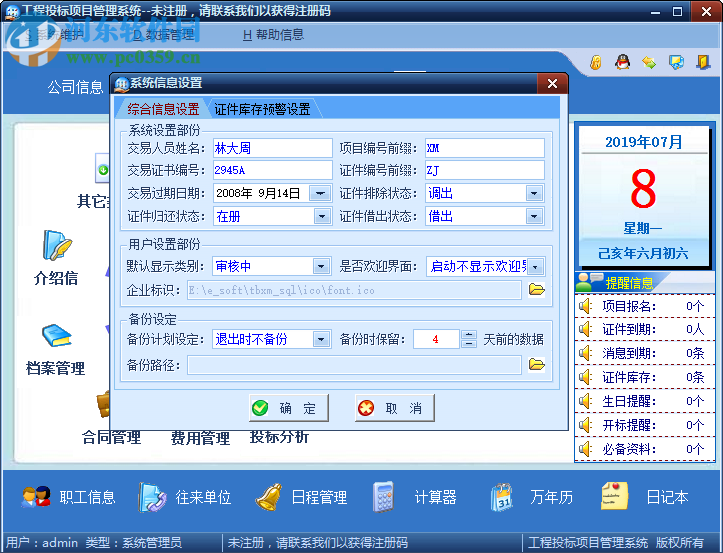Decrease 备份时保留 days with down arrow
This screenshot has height=553, width=723.
pos(469,344)
